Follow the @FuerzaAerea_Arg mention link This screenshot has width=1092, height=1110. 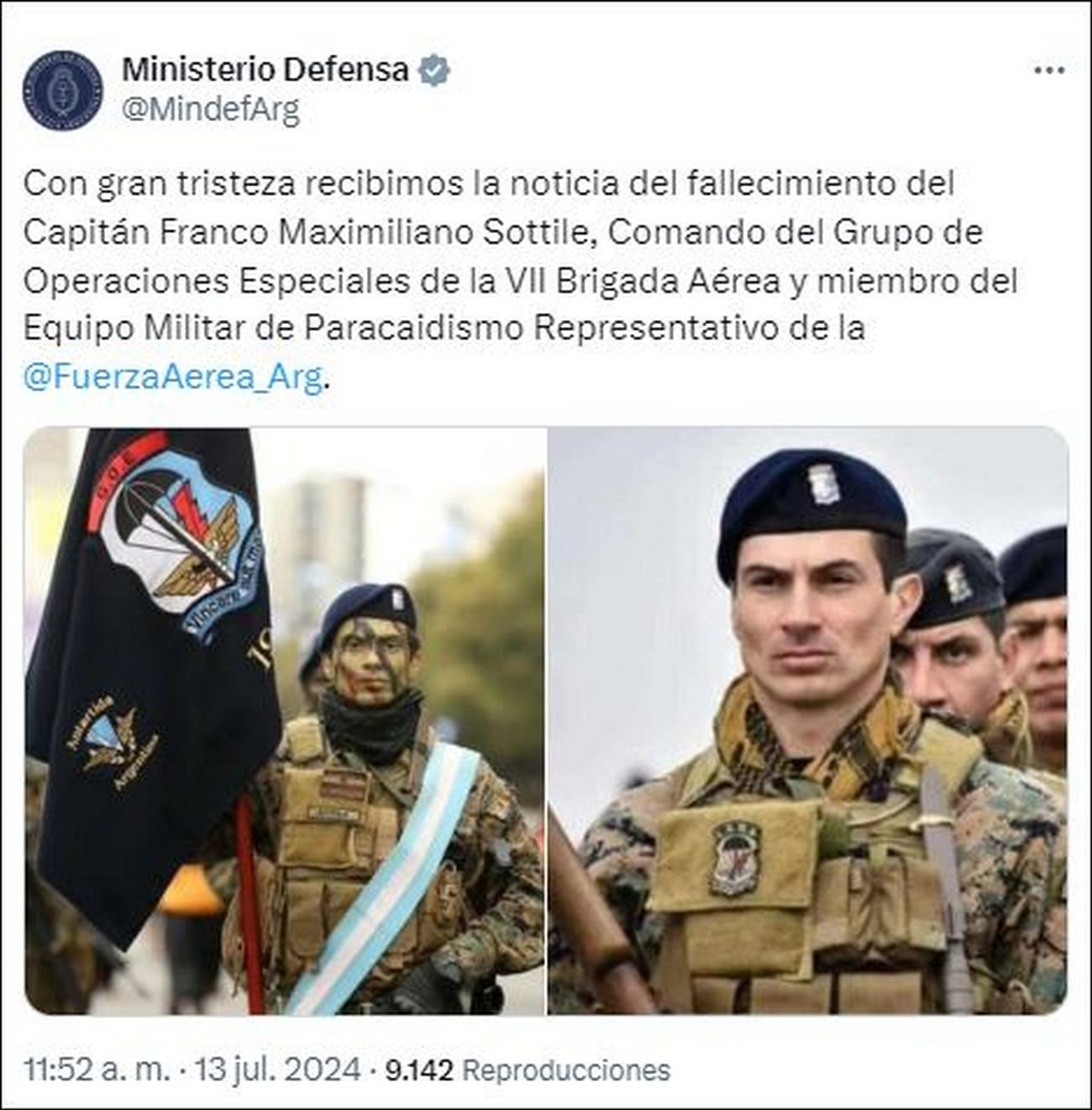click(173, 379)
